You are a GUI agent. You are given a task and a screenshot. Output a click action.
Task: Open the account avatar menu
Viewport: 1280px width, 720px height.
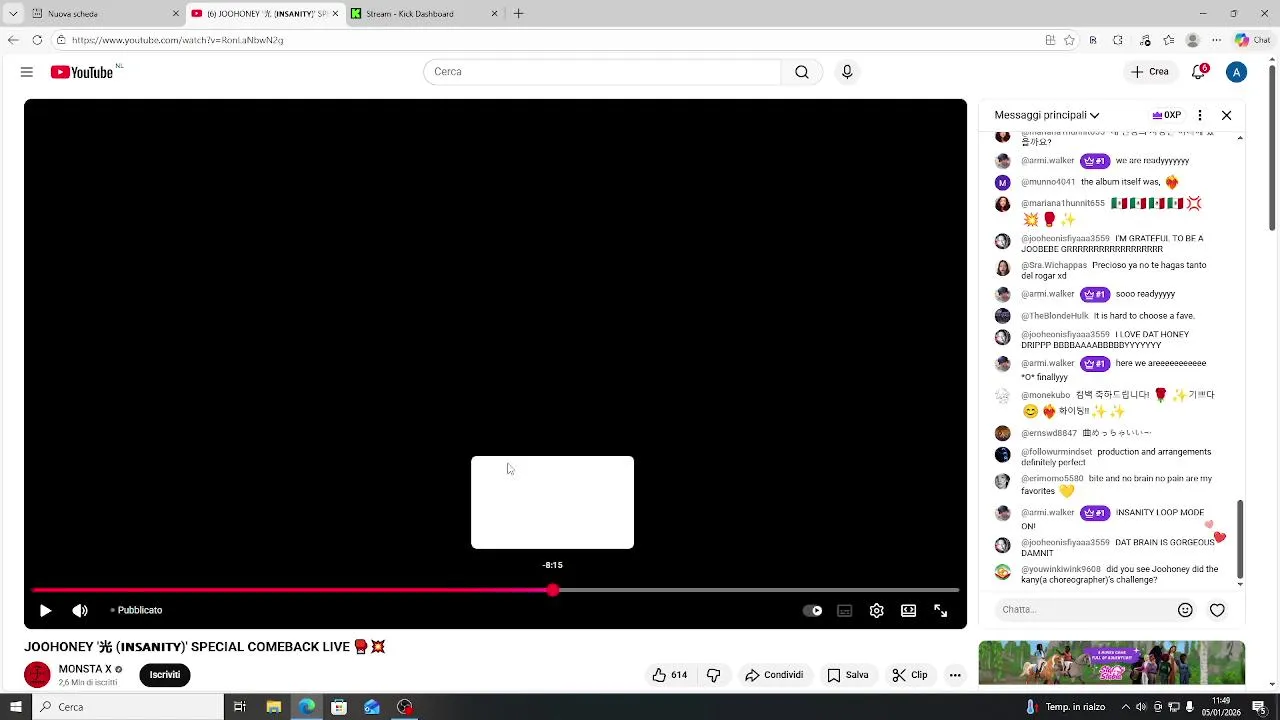point(1237,72)
